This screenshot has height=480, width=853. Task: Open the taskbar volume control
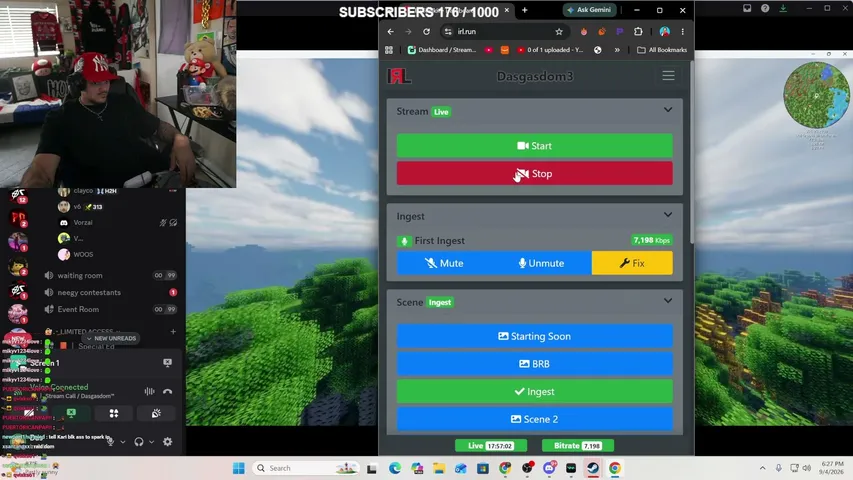pos(807,468)
